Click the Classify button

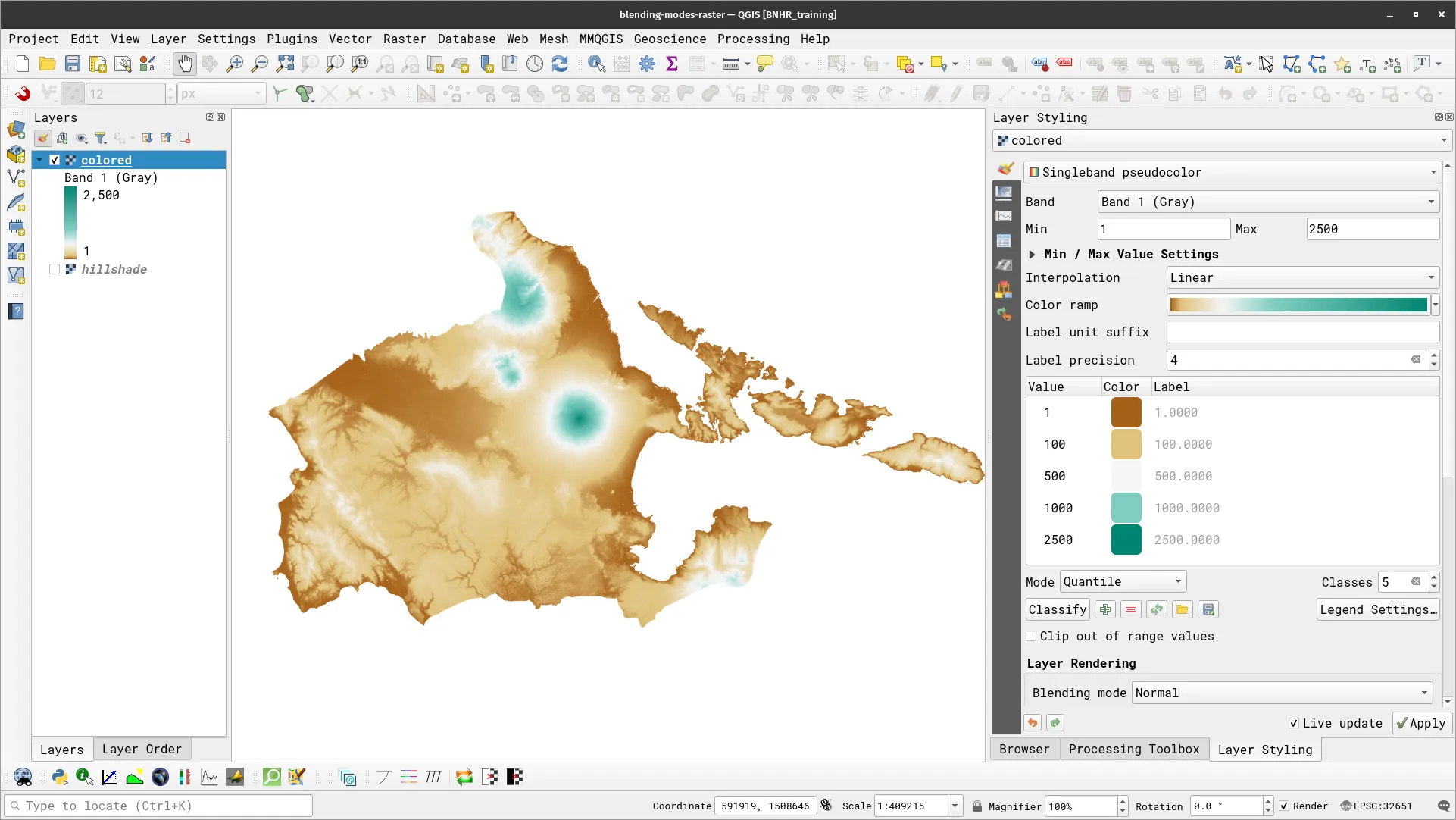[x=1057, y=609]
